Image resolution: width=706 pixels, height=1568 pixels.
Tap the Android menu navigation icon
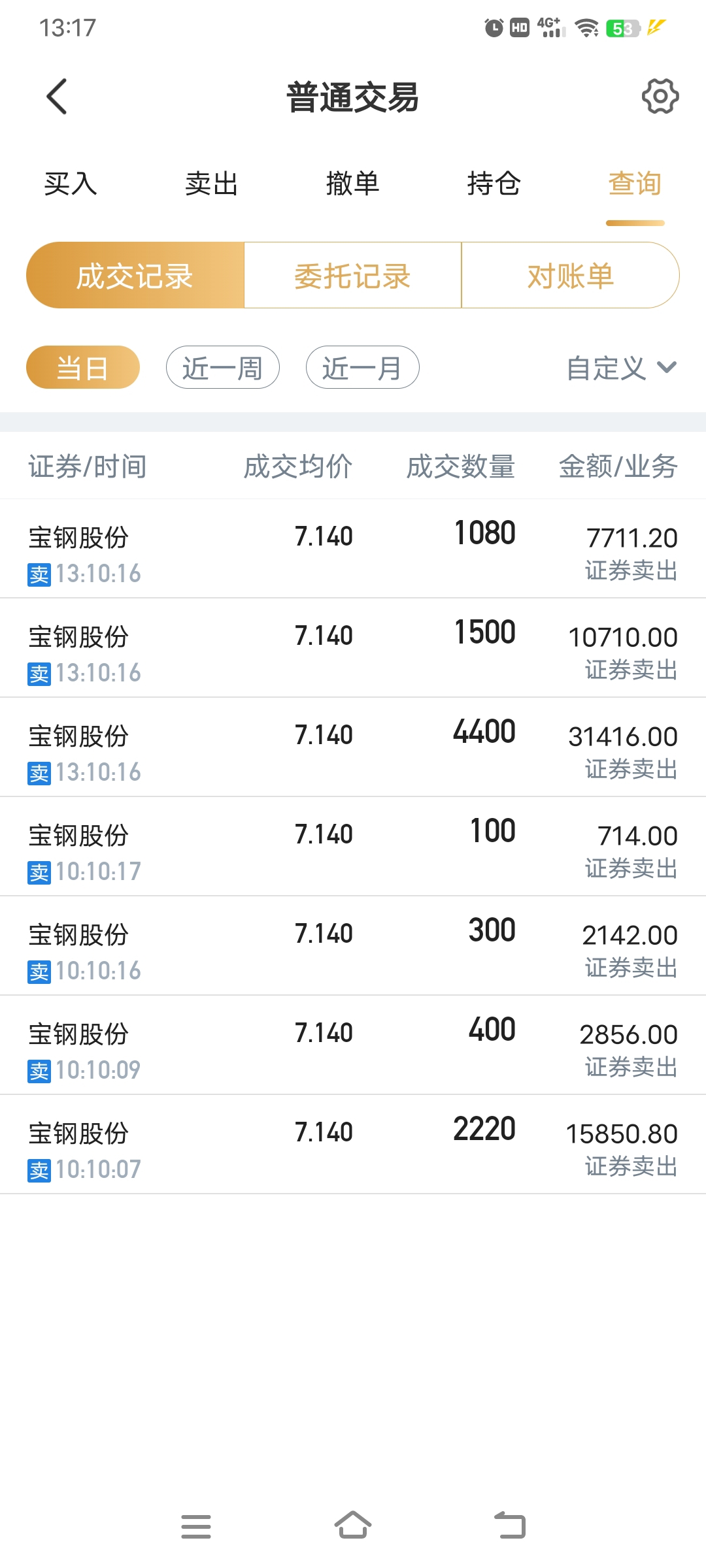[196, 1526]
